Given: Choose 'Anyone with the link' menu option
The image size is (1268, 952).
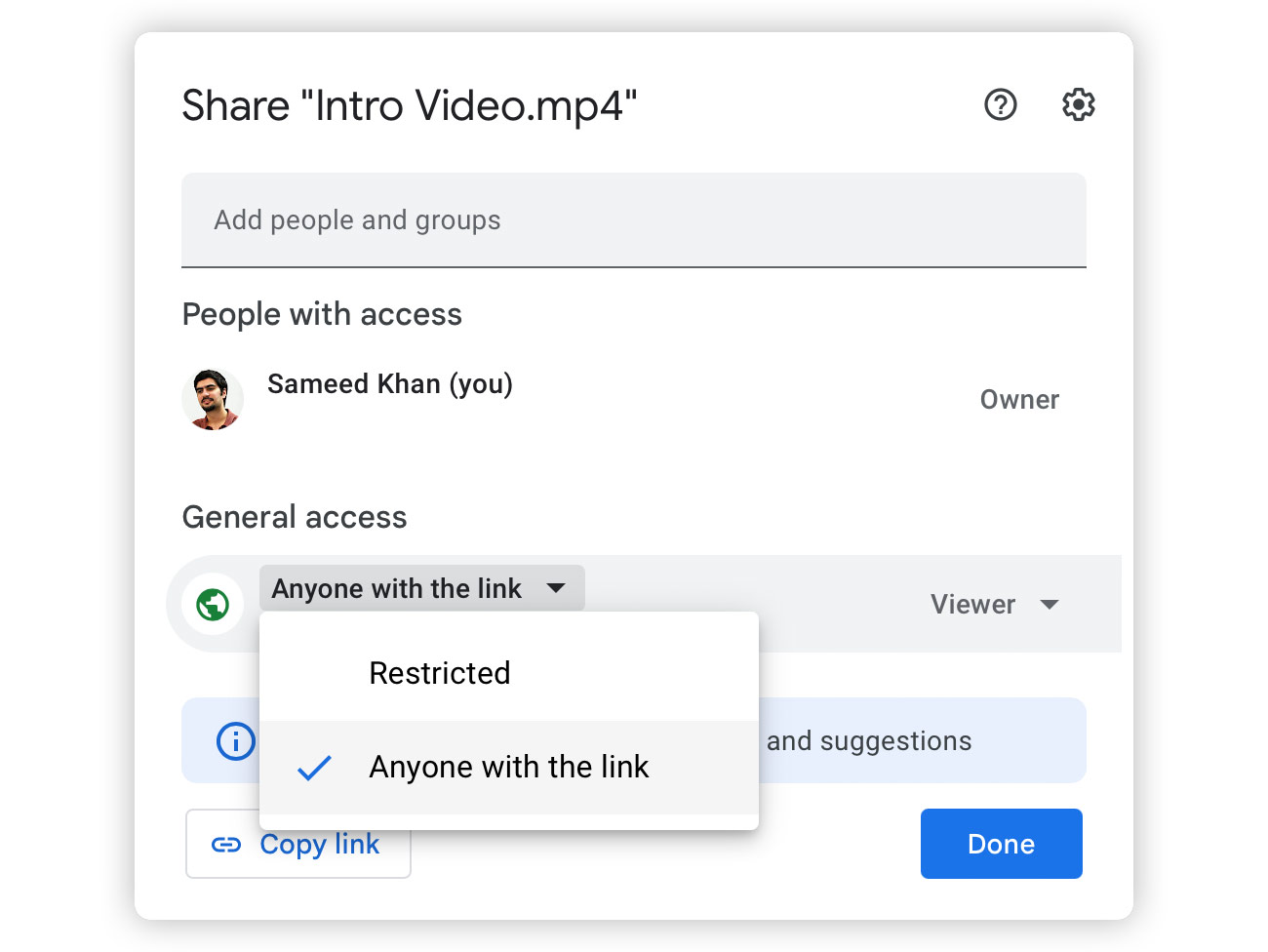Looking at the screenshot, I should (x=508, y=768).
